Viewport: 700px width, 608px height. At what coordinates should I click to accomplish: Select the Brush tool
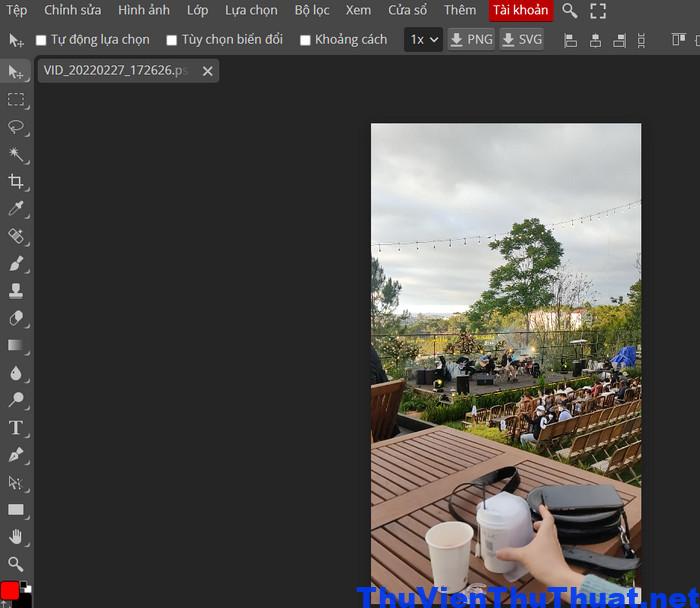tap(16, 263)
